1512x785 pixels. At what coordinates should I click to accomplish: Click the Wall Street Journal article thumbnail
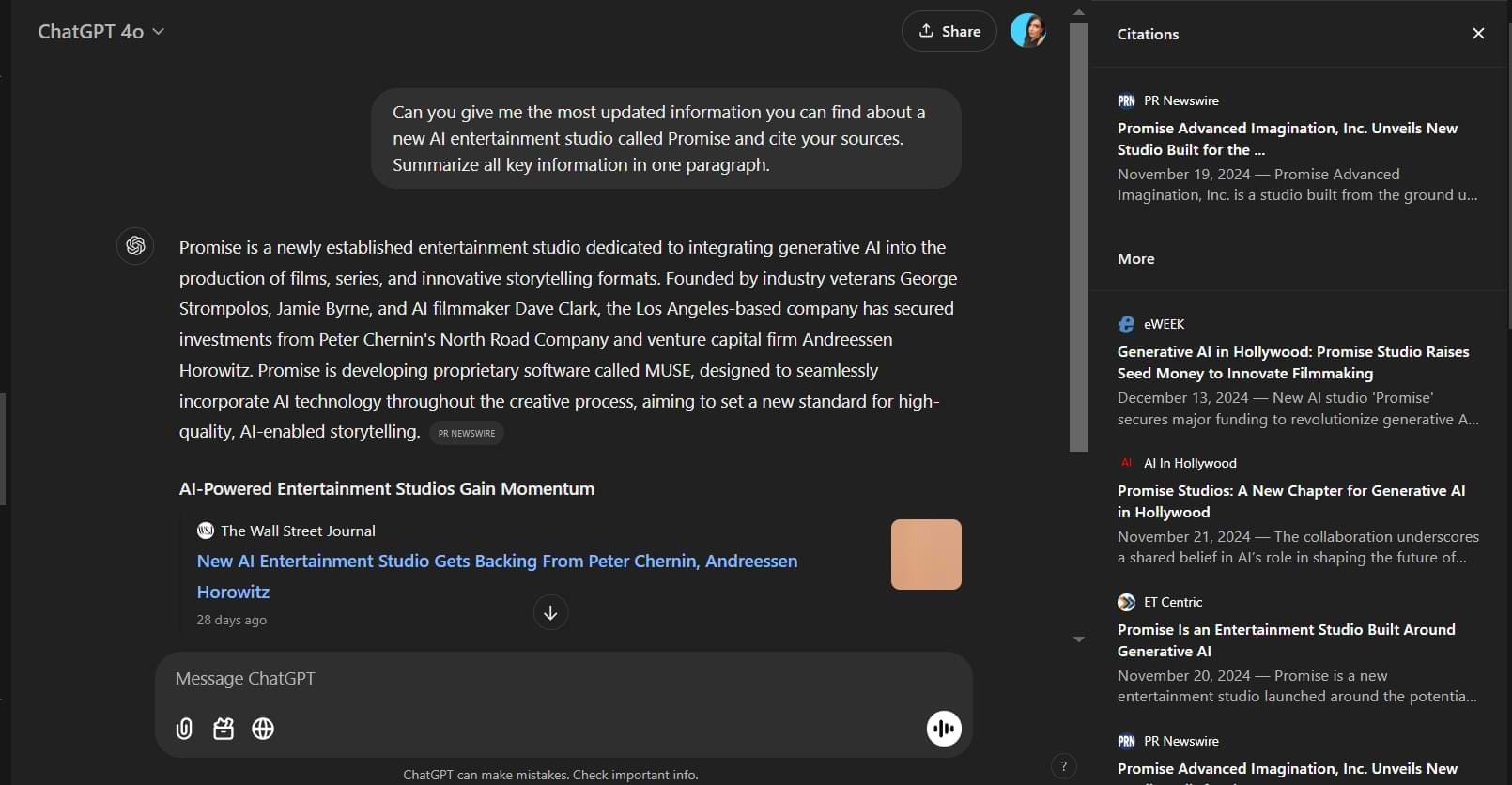926,554
